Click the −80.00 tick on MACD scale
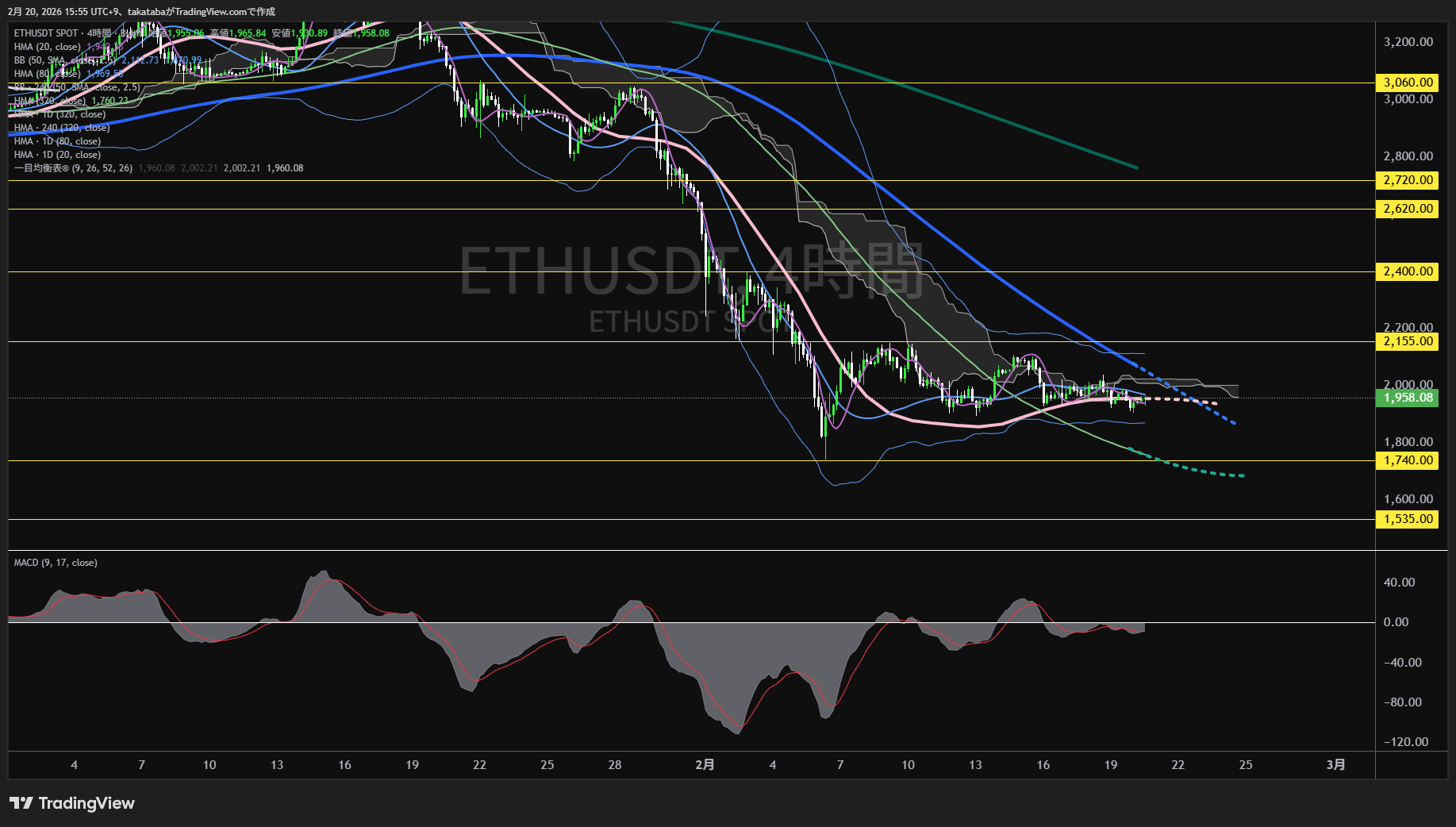1456x827 pixels. coord(1403,702)
